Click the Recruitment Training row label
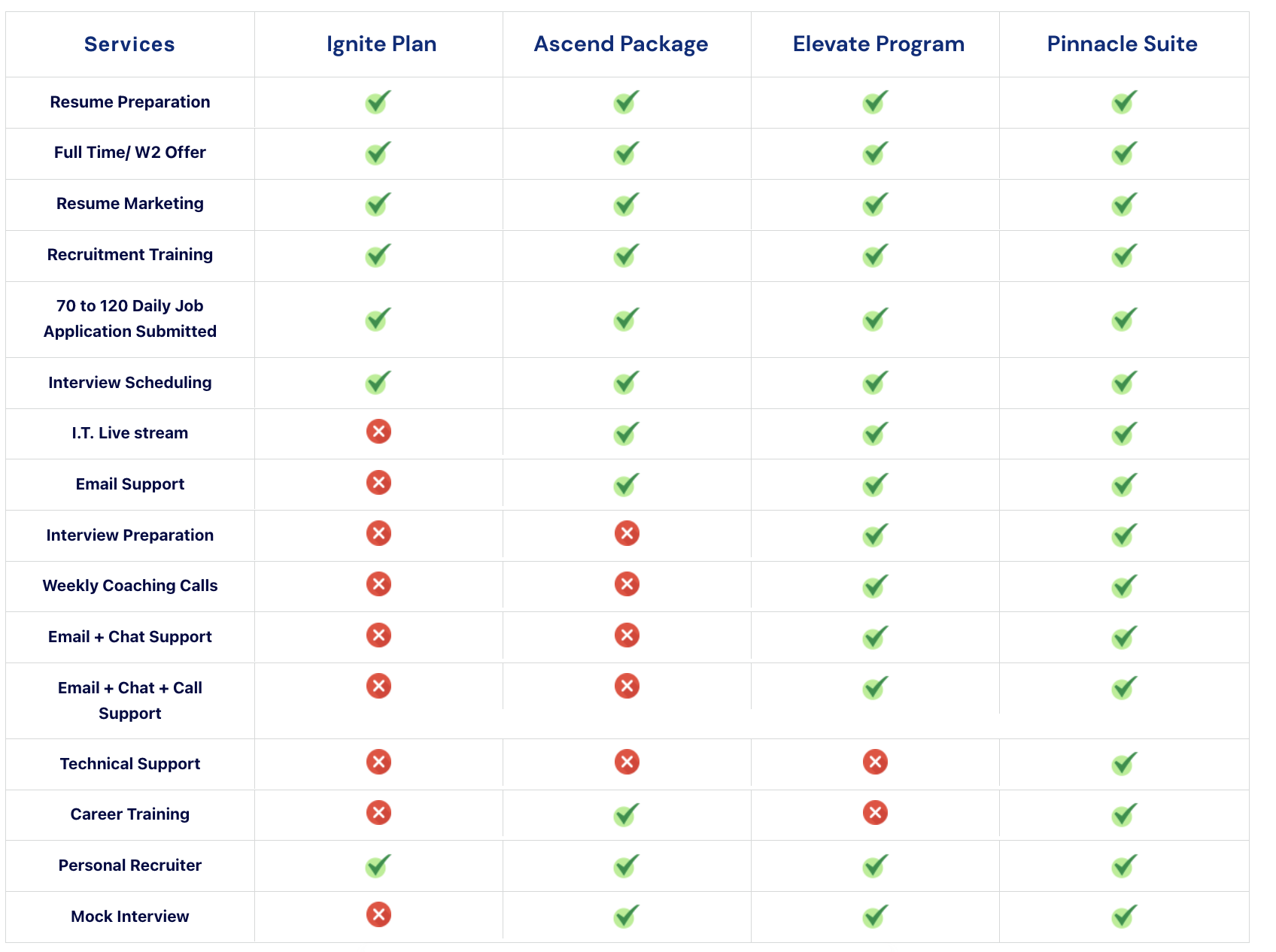Screen dimensions: 1276x952 point(130,255)
